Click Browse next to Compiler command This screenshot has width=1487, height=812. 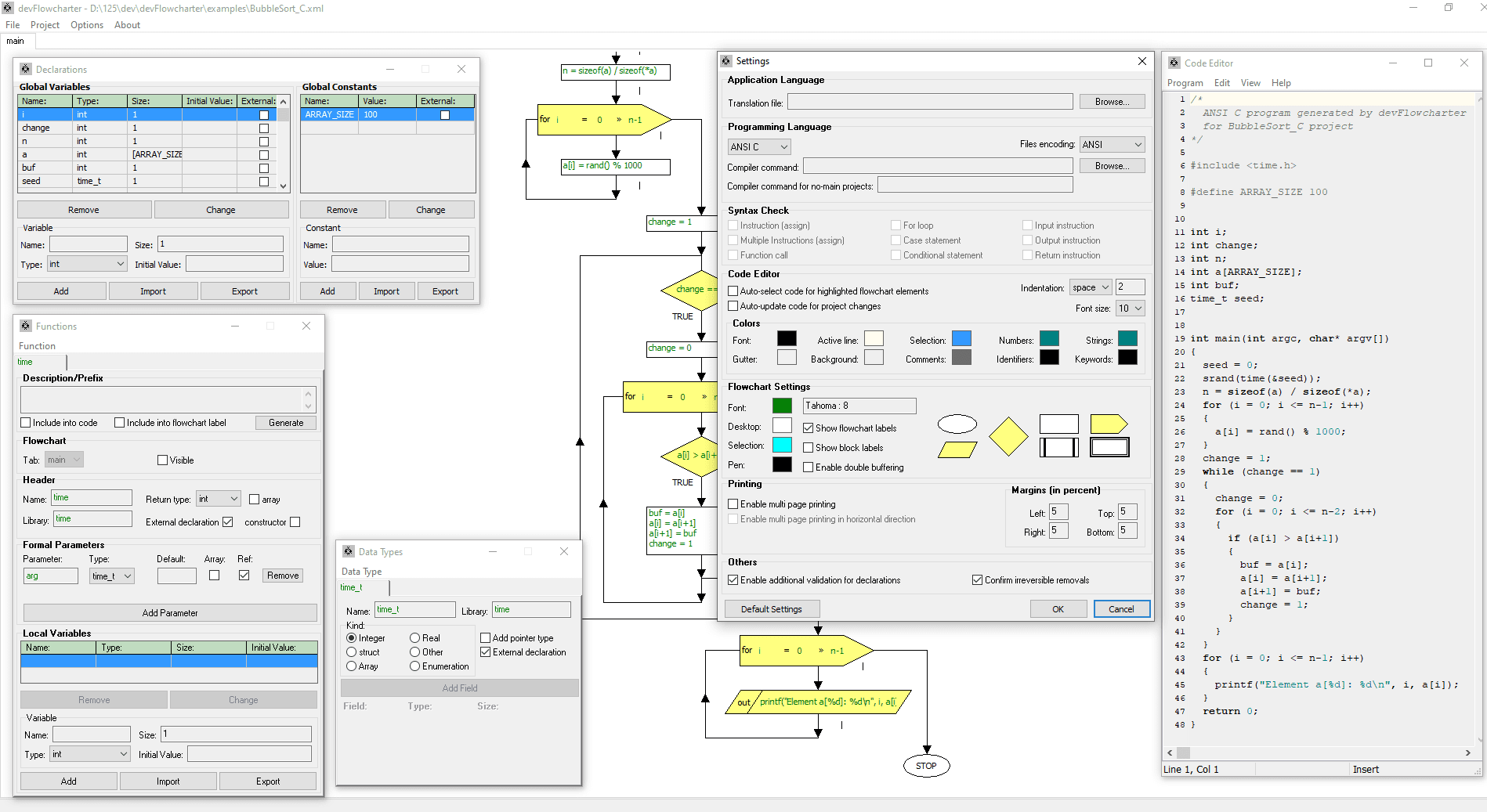point(1112,166)
